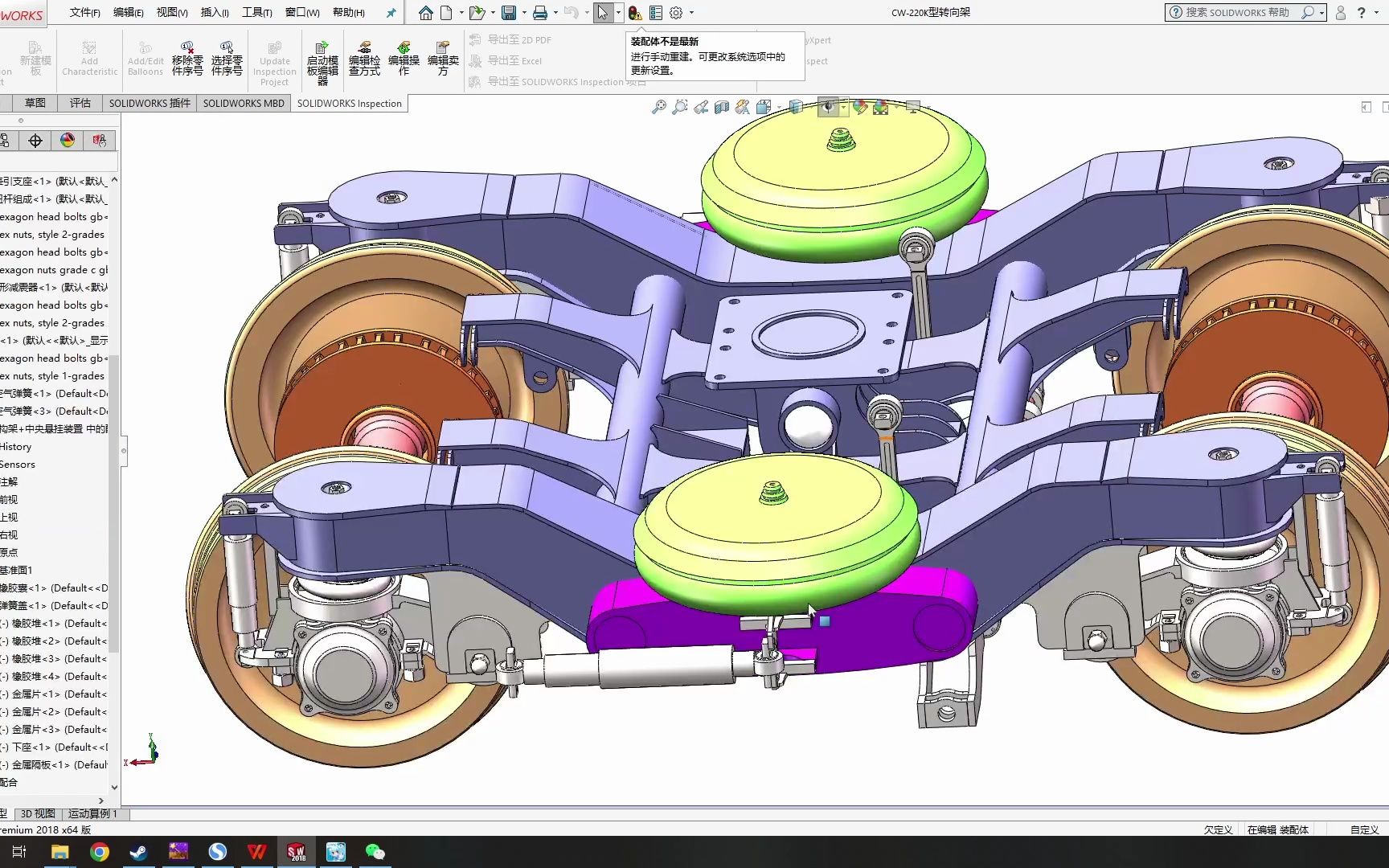
Task: Click the Save floppy disk icon
Action: tap(508, 13)
